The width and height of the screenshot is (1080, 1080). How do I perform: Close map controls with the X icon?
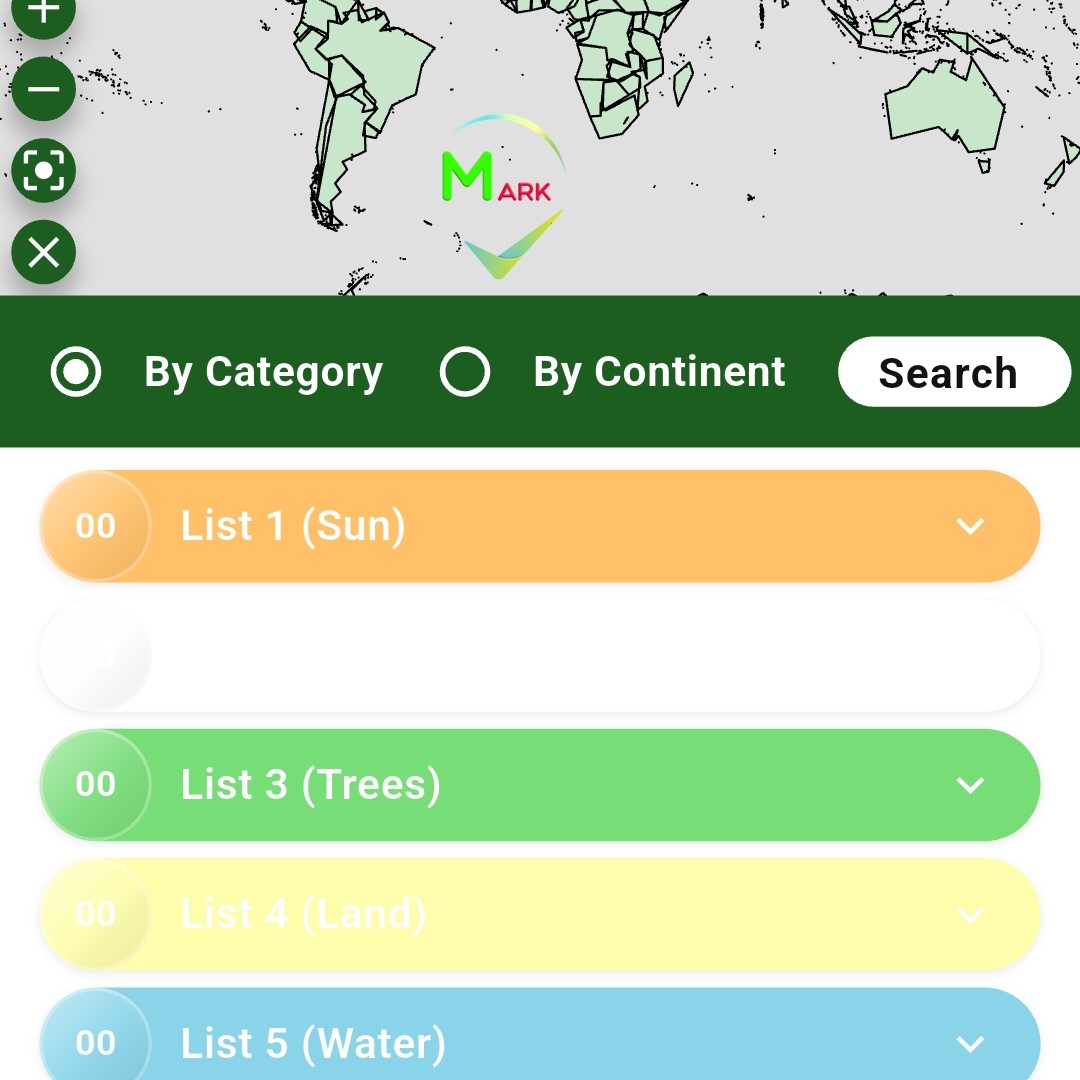pyautogui.click(x=44, y=252)
